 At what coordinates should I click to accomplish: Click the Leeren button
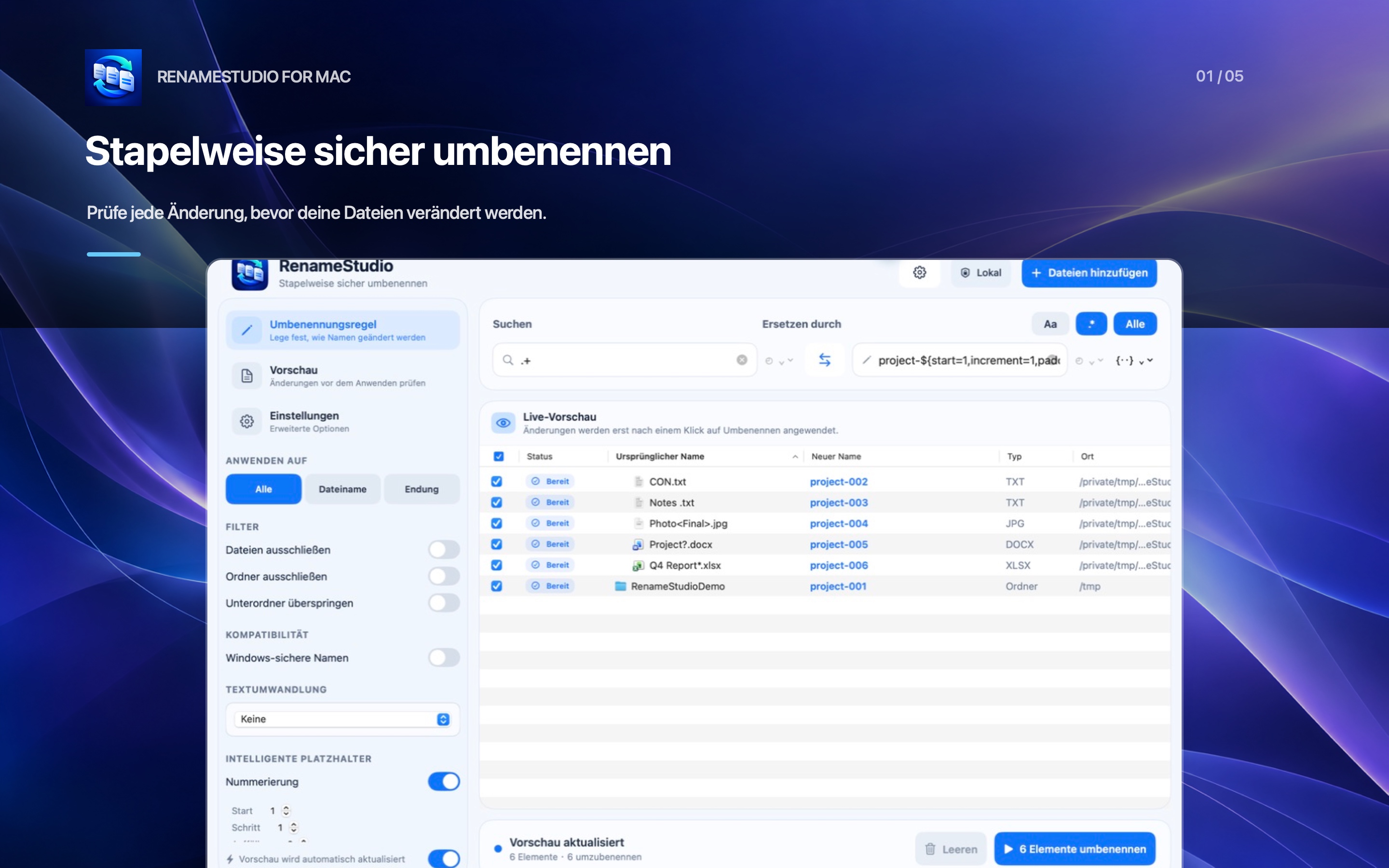[951, 849]
